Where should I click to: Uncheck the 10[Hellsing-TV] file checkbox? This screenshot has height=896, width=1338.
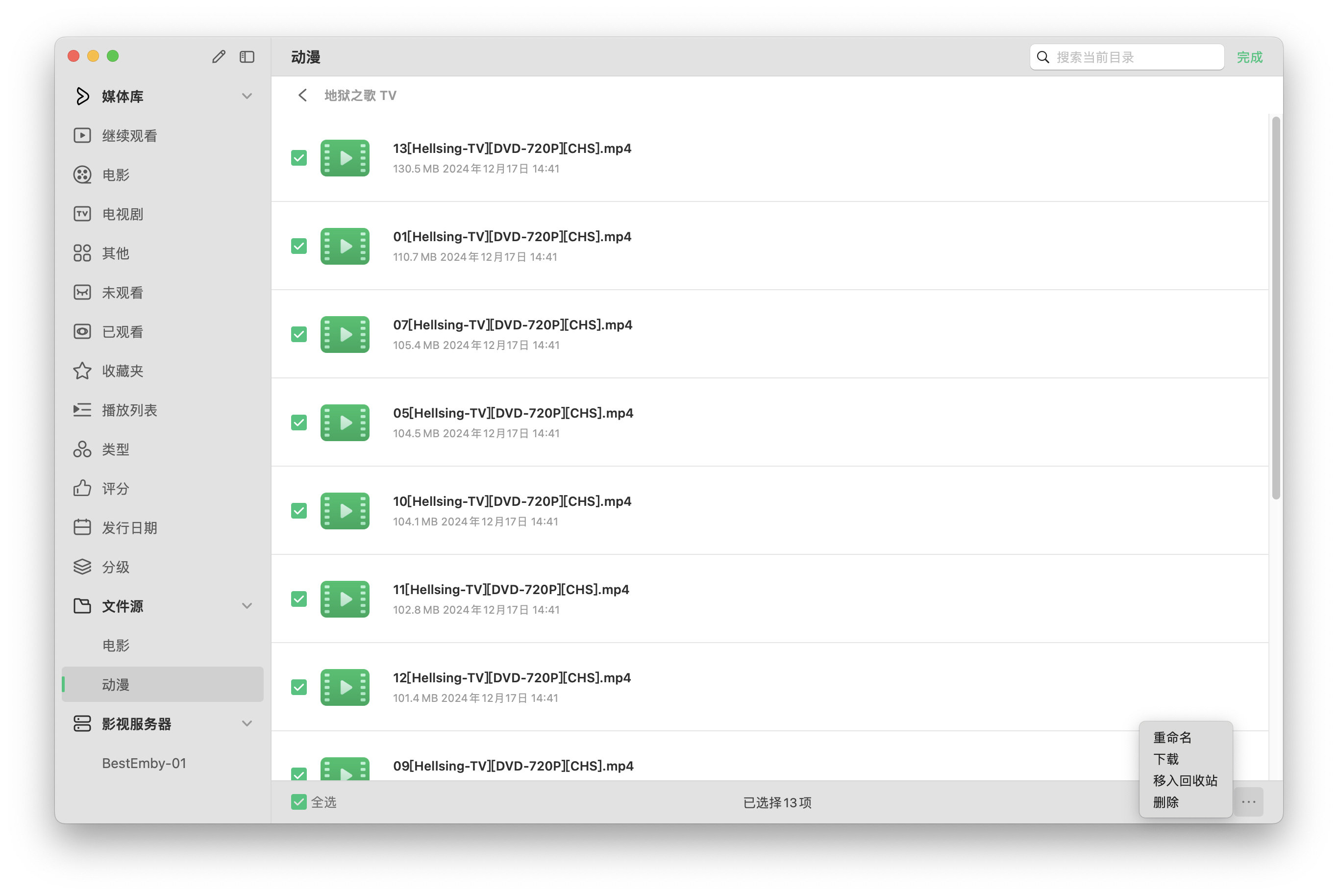(x=299, y=511)
